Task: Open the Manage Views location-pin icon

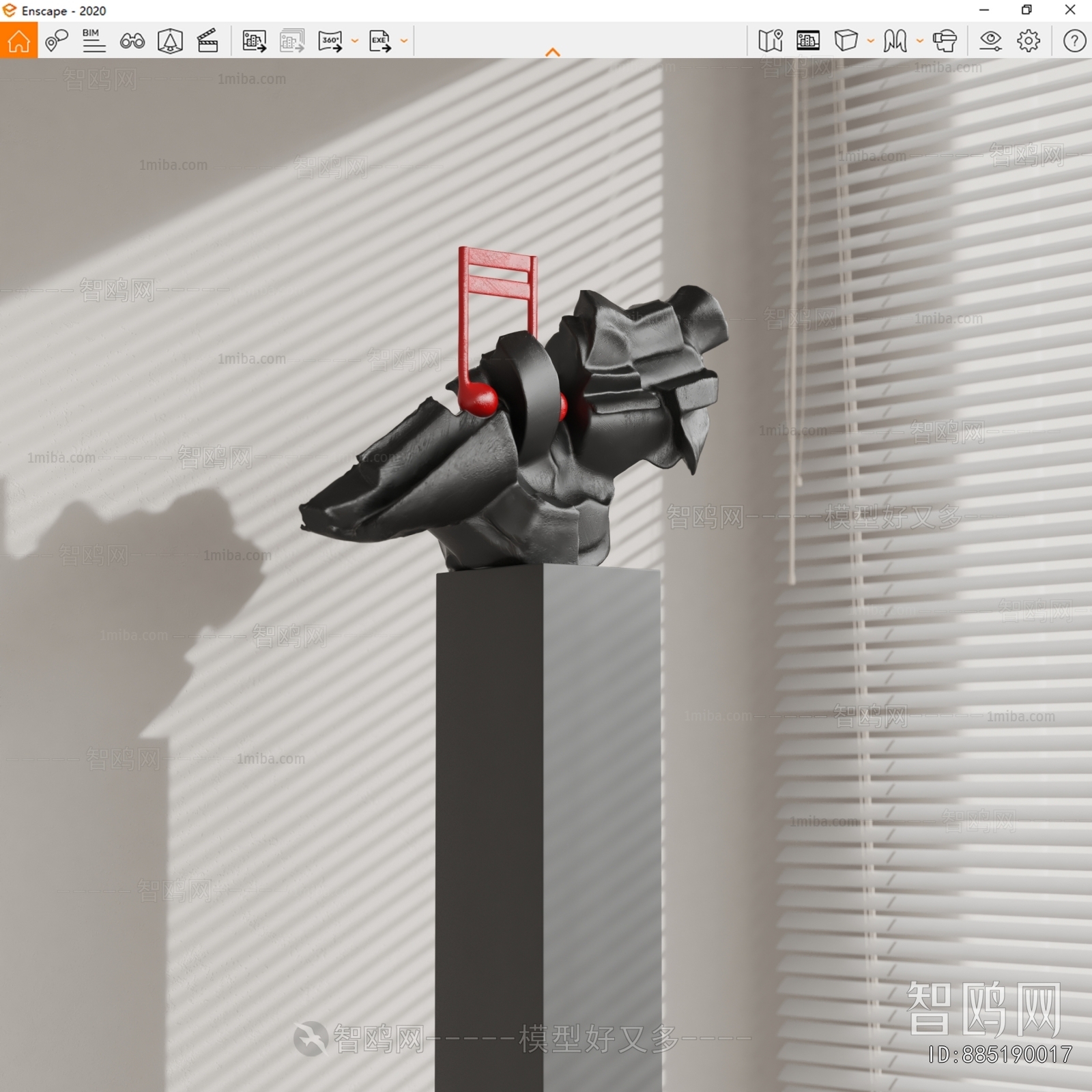Action: [x=57, y=41]
